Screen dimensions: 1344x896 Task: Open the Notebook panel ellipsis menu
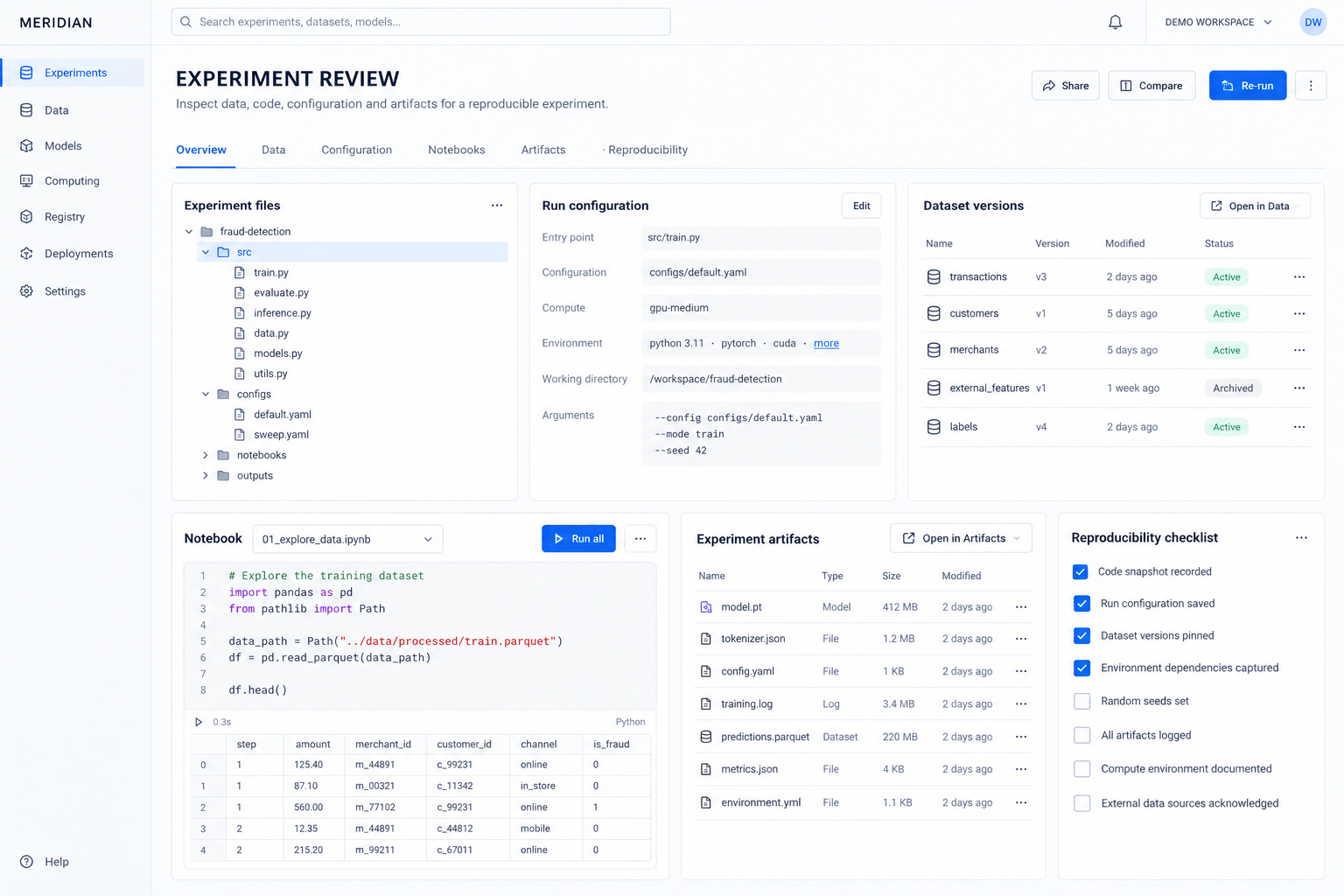coord(640,539)
